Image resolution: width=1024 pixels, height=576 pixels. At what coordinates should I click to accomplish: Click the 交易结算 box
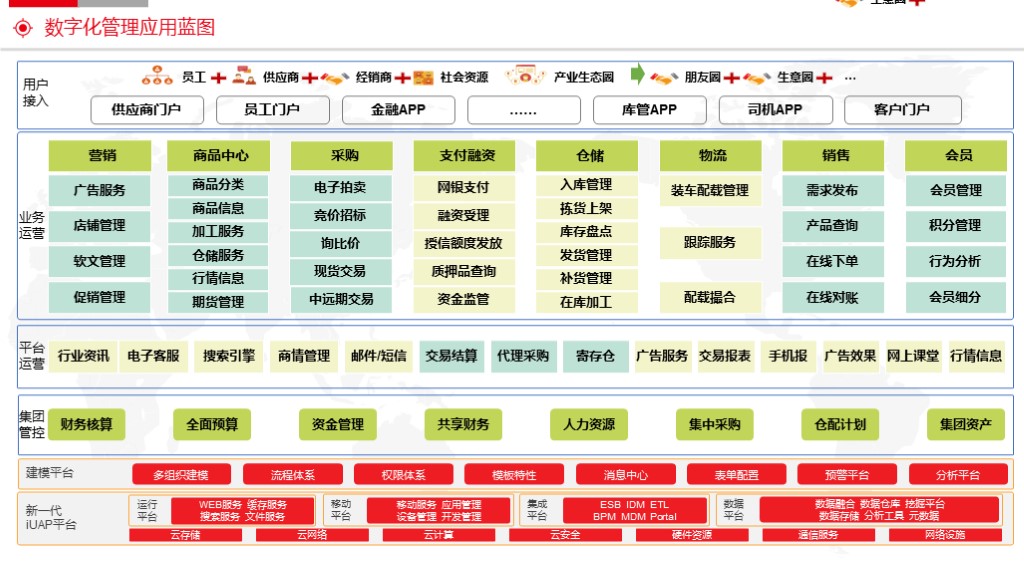[x=452, y=356]
